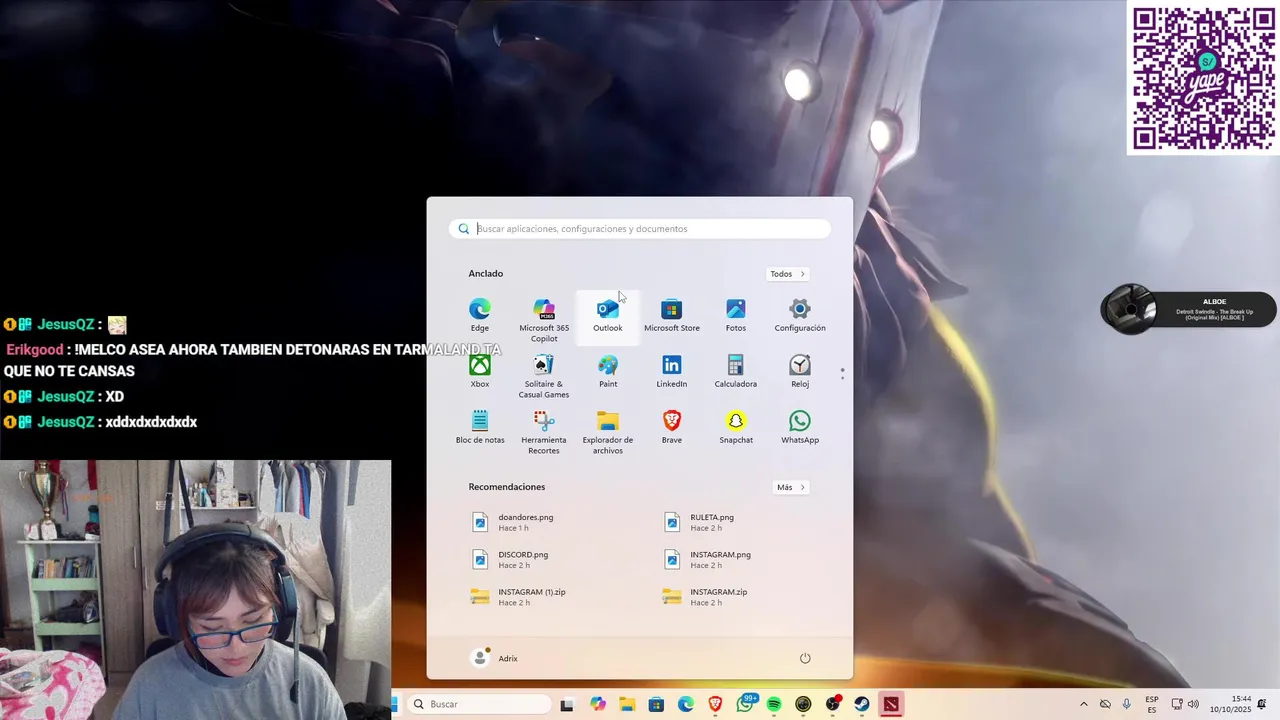Switch to Dota 2 on the taskbar
This screenshot has width=1280, height=720.
890,704
